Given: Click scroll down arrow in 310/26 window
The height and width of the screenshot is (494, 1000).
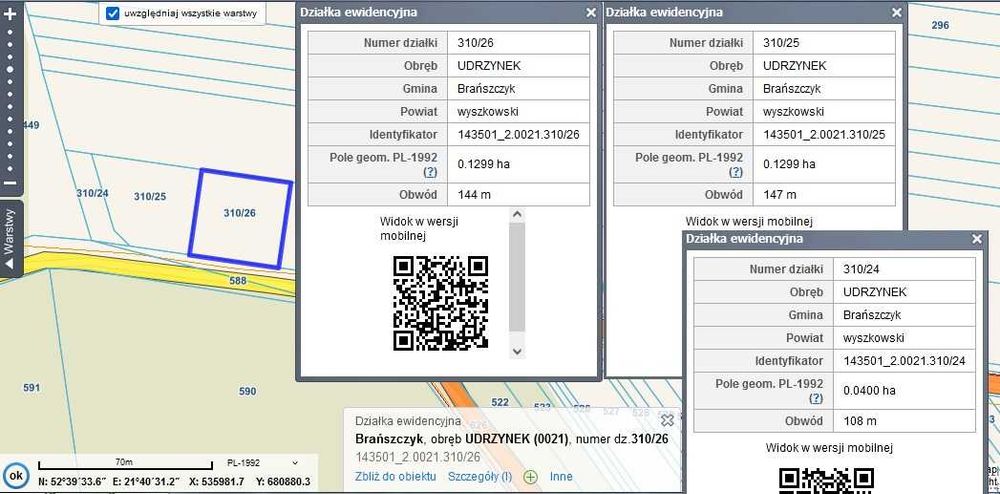Looking at the screenshot, I should 517,351.
